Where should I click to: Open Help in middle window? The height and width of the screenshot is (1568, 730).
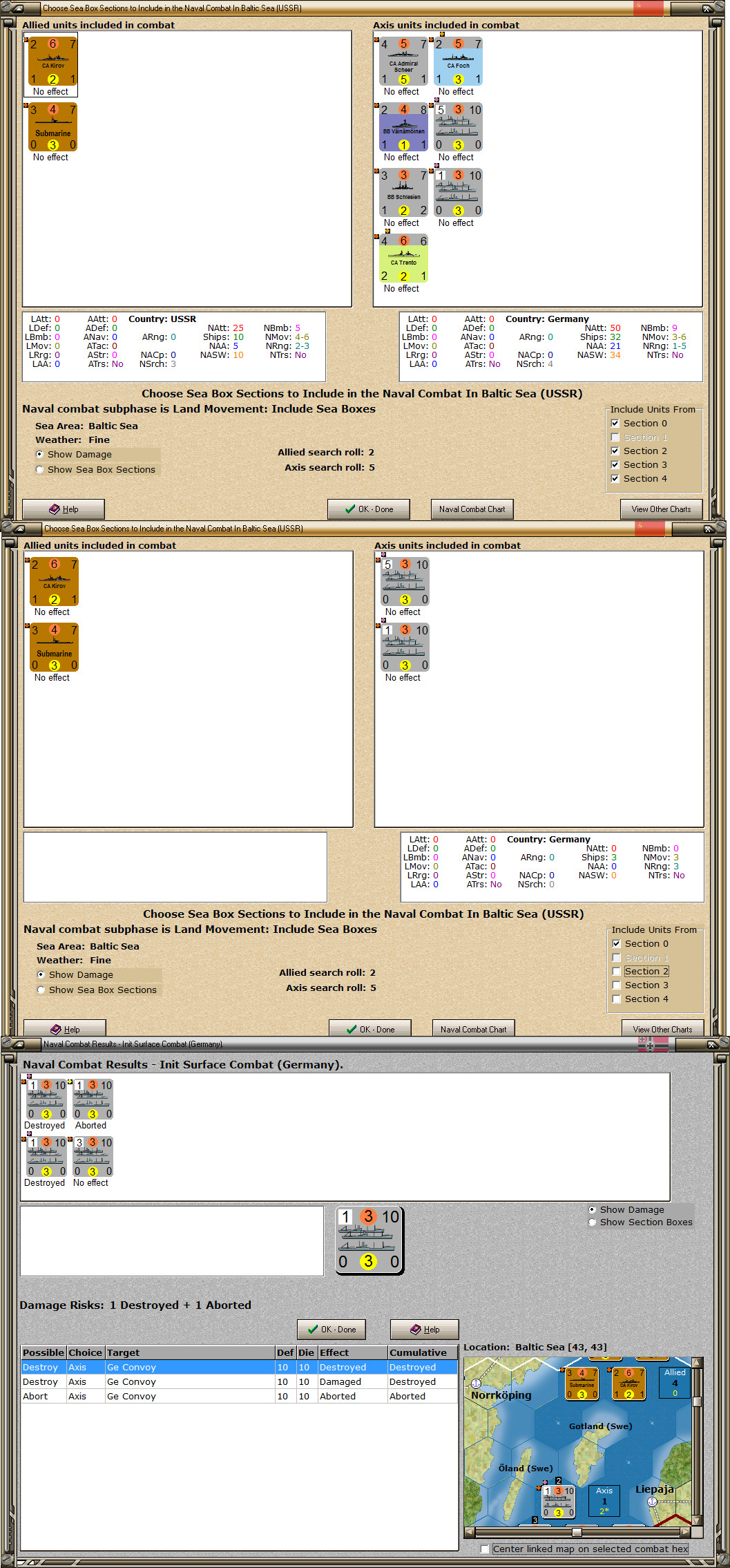[65, 1028]
